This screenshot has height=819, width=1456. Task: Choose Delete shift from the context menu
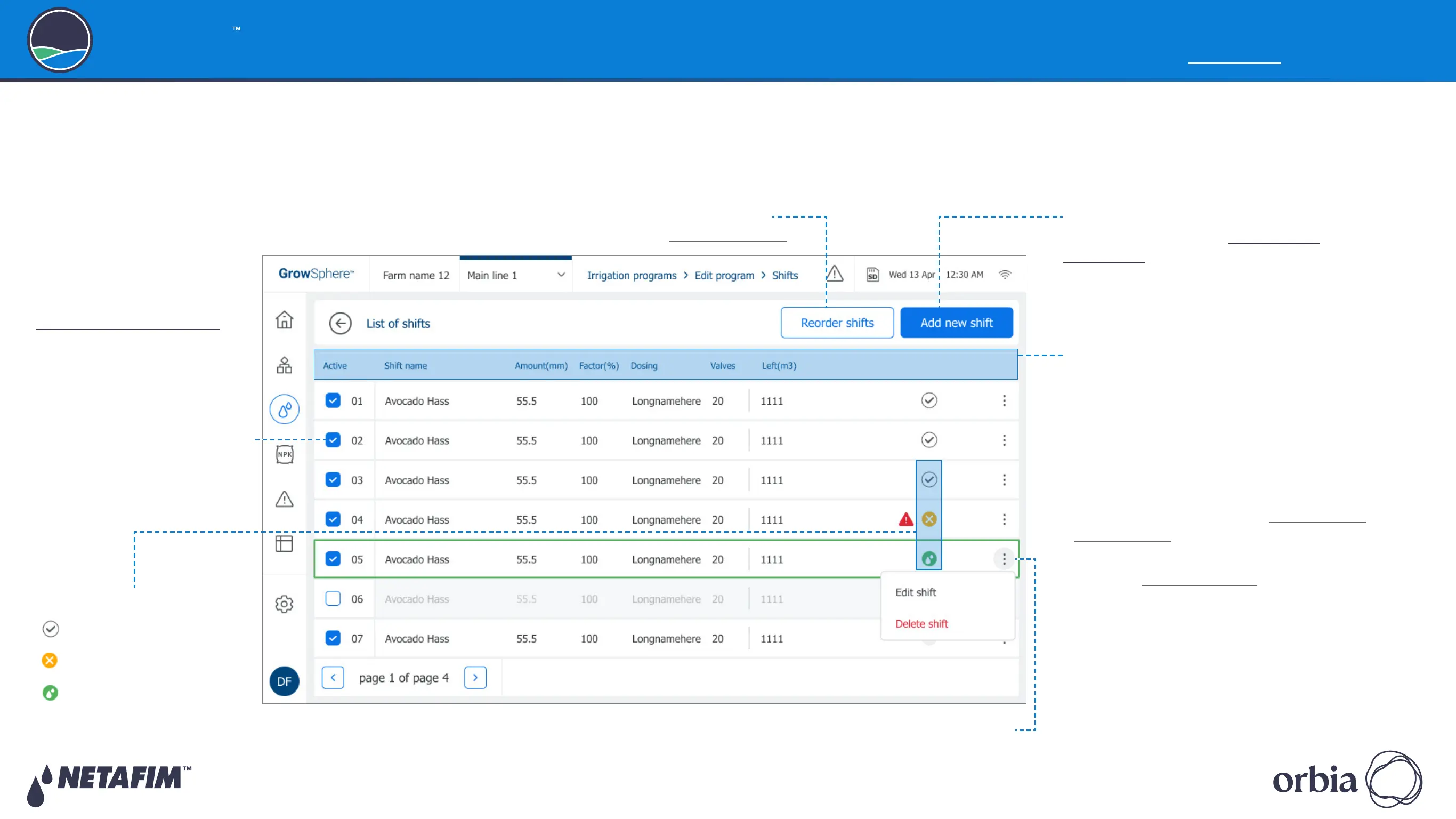(x=921, y=624)
